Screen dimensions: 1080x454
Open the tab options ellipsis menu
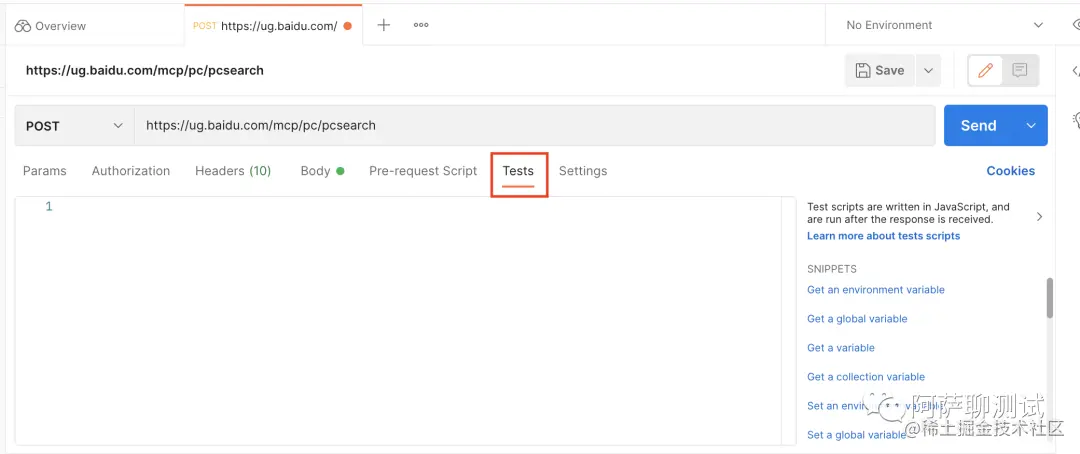click(x=421, y=25)
